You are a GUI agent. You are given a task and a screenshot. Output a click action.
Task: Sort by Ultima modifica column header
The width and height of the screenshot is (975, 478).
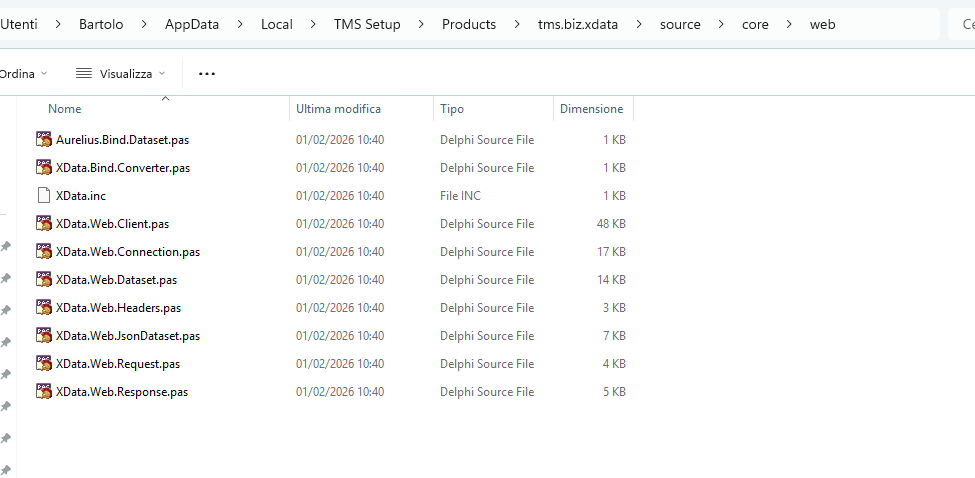pos(338,109)
